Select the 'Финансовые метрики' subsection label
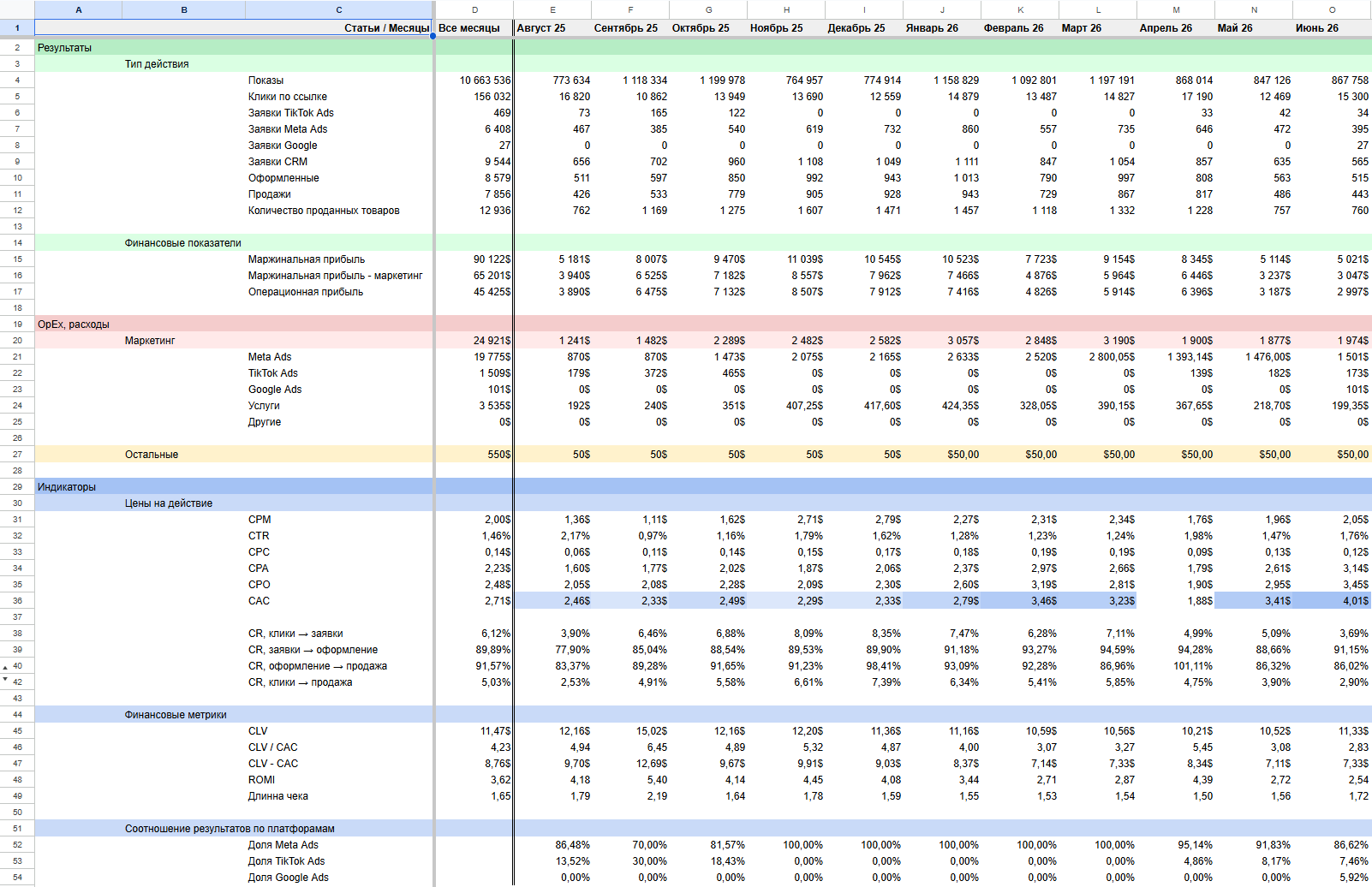 point(176,715)
